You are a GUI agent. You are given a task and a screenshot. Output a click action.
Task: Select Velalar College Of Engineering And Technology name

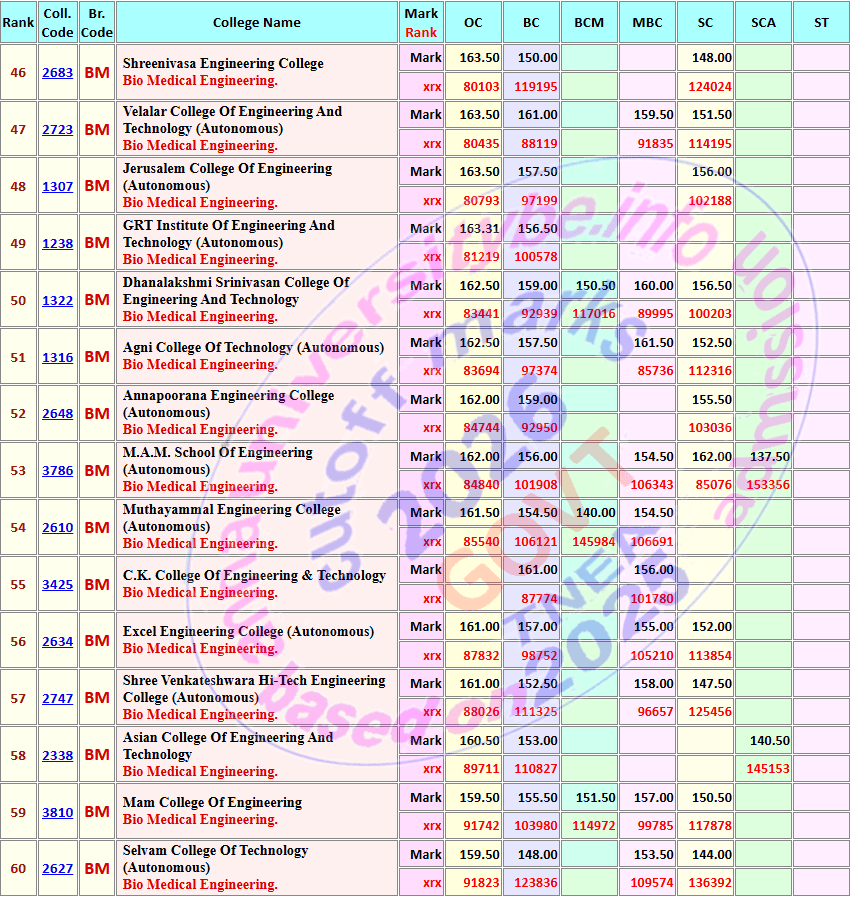pyautogui.click(x=232, y=120)
